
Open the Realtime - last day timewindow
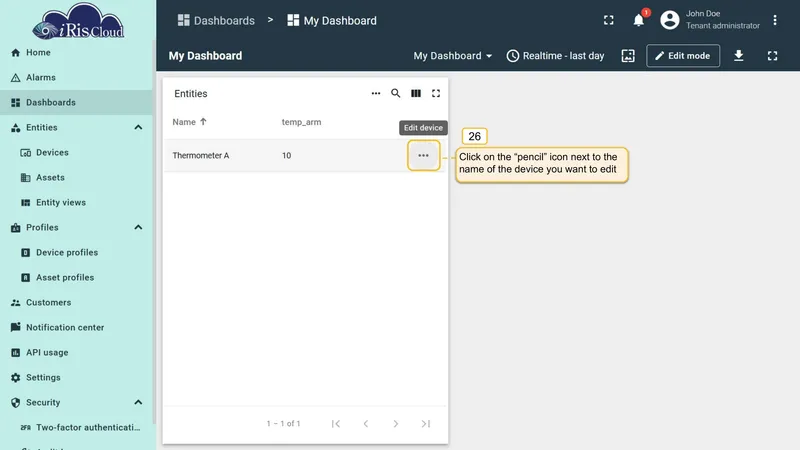click(x=555, y=56)
